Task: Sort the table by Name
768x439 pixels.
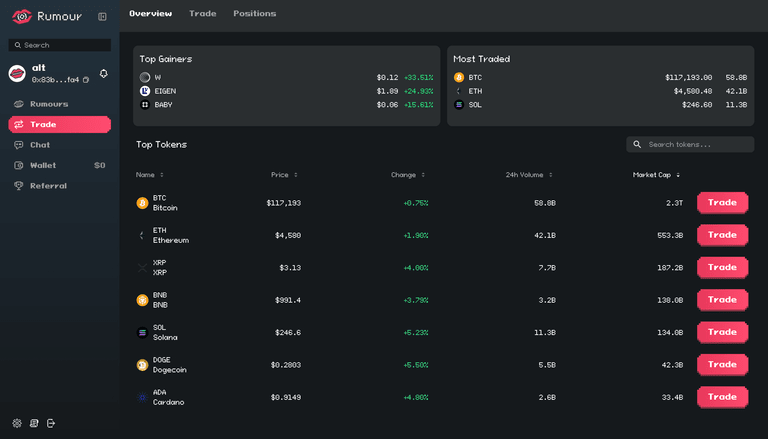Action: (x=149, y=175)
